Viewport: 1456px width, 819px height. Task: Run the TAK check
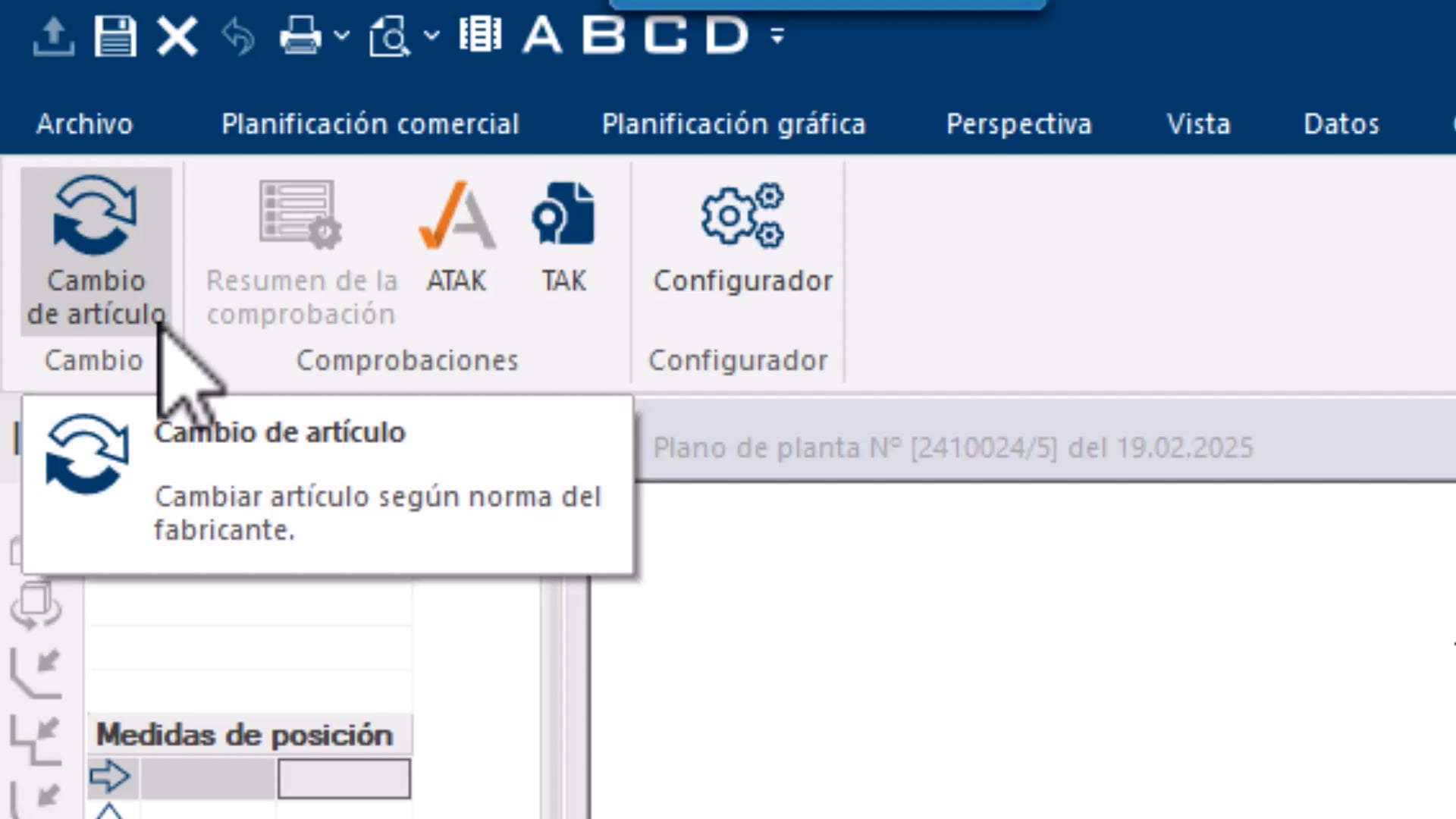[563, 237]
